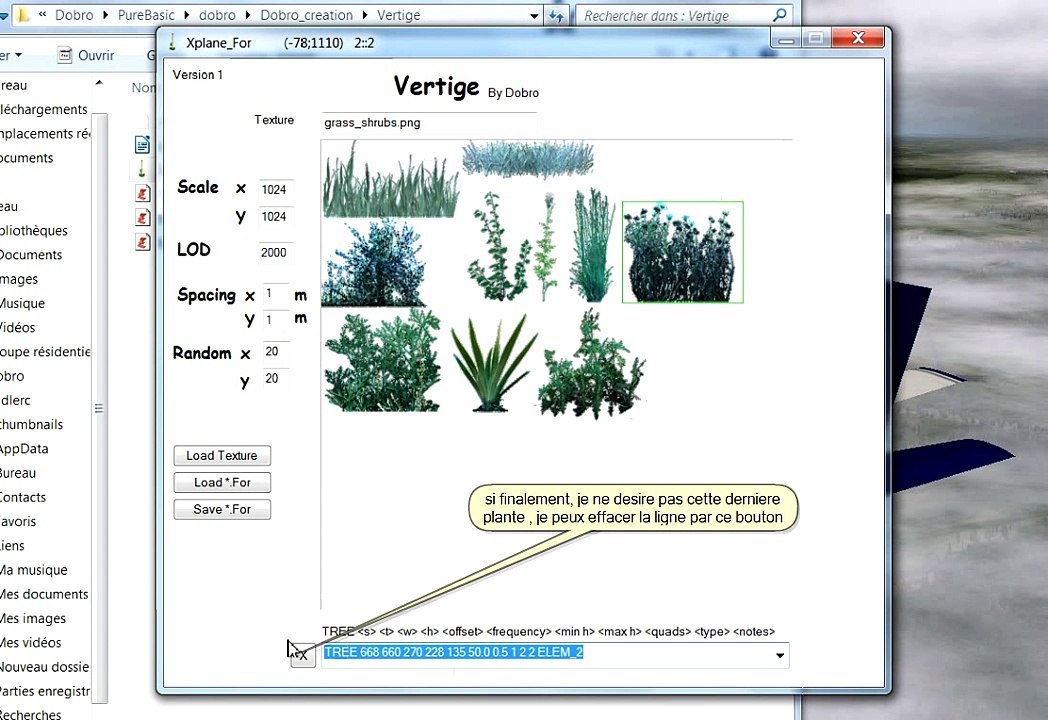Minimize the Xplane_For window

pyautogui.click(x=787, y=39)
